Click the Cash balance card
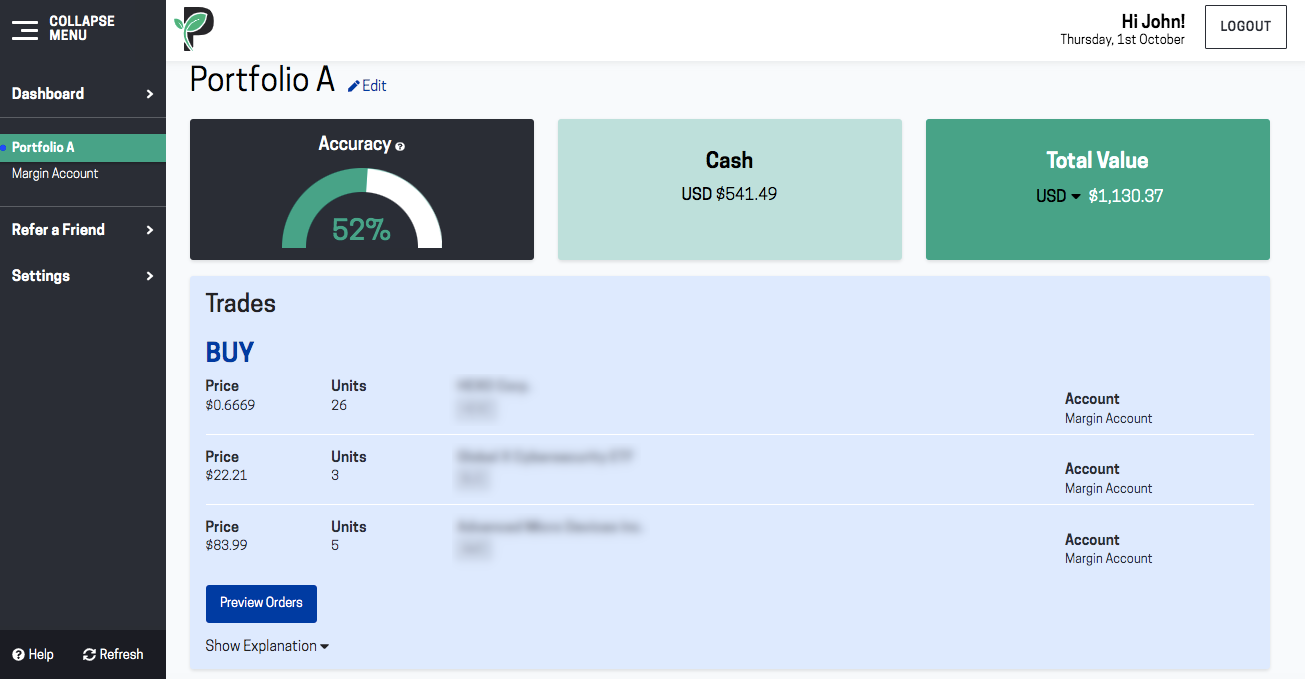The image size is (1305, 679). 729,190
